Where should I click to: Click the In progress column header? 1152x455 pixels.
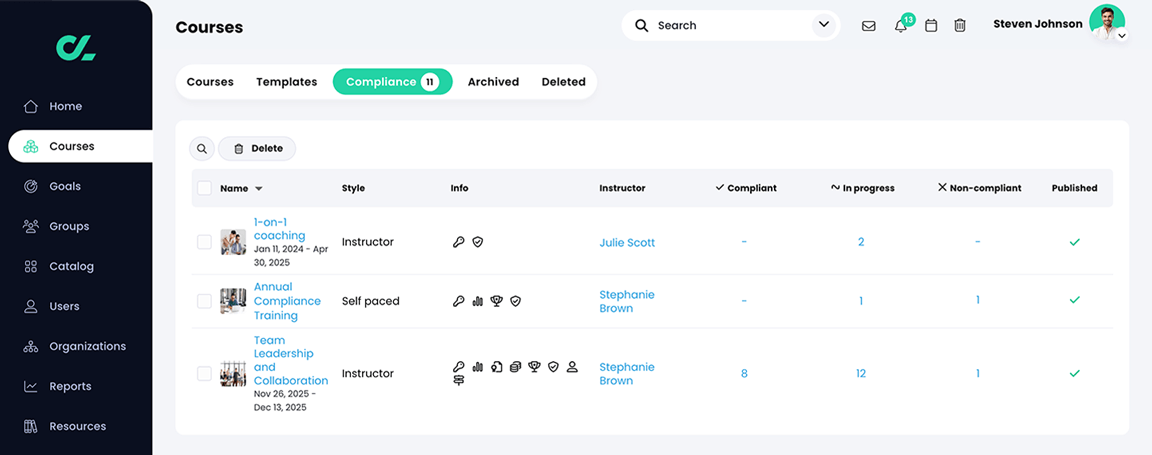point(863,188)
